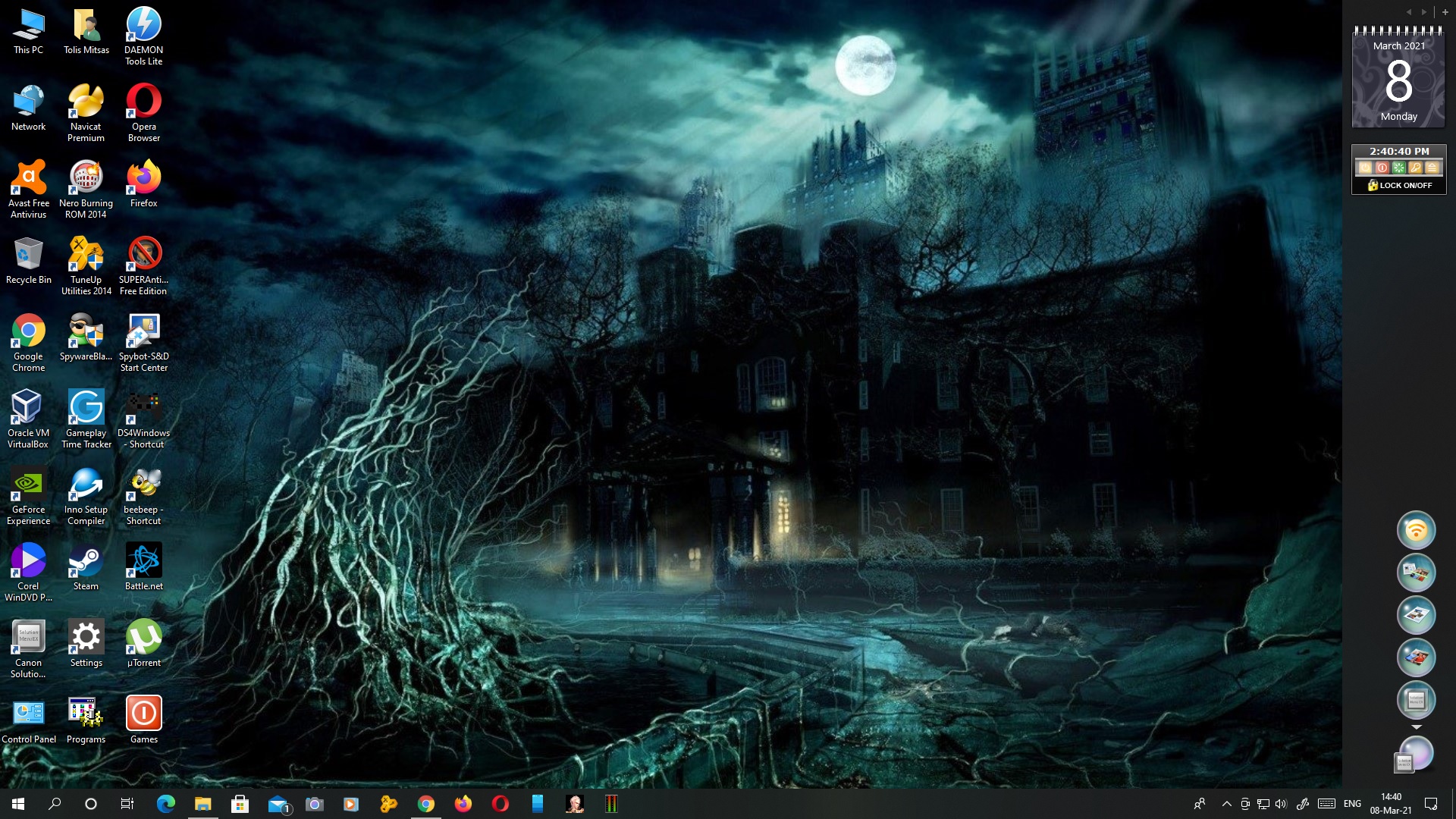The width and height of the screenshot is (1456, 819).
Task: Click the photo print bubble in Canon dock
Action: tap(1416, 657)
